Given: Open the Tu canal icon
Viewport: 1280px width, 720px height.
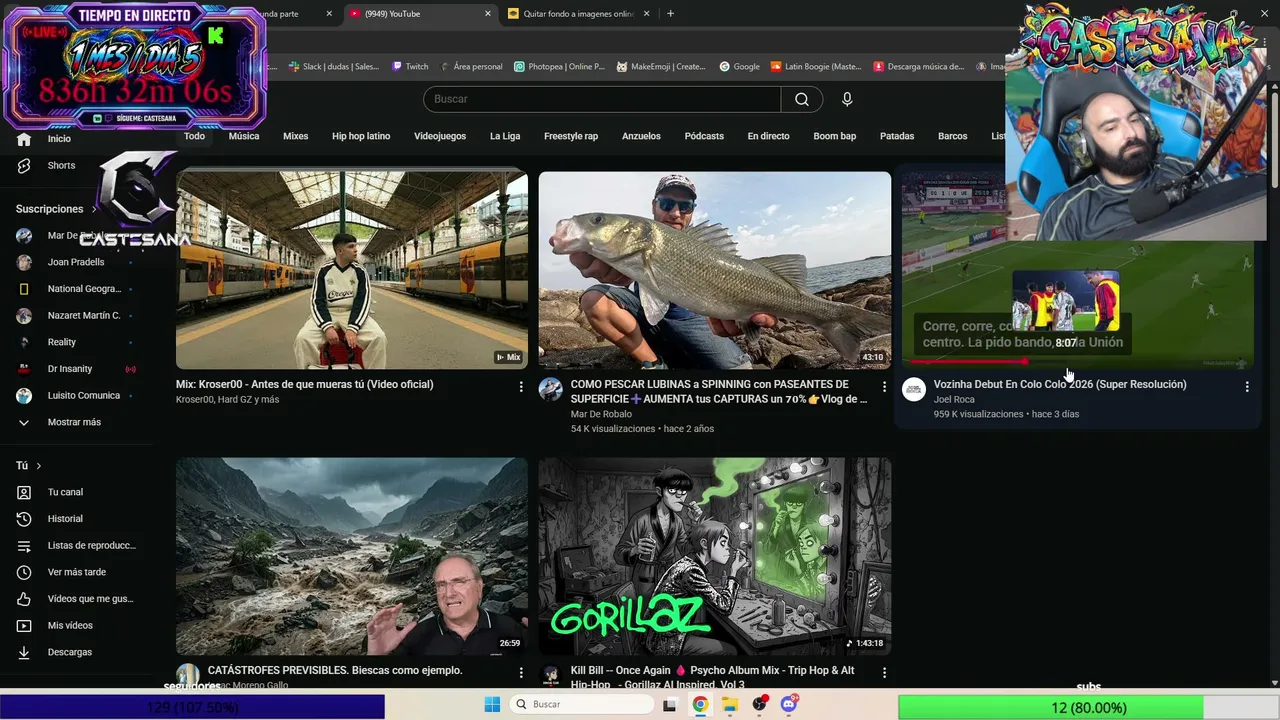Looking at the screenshot, I should click(x=24, y=492).
